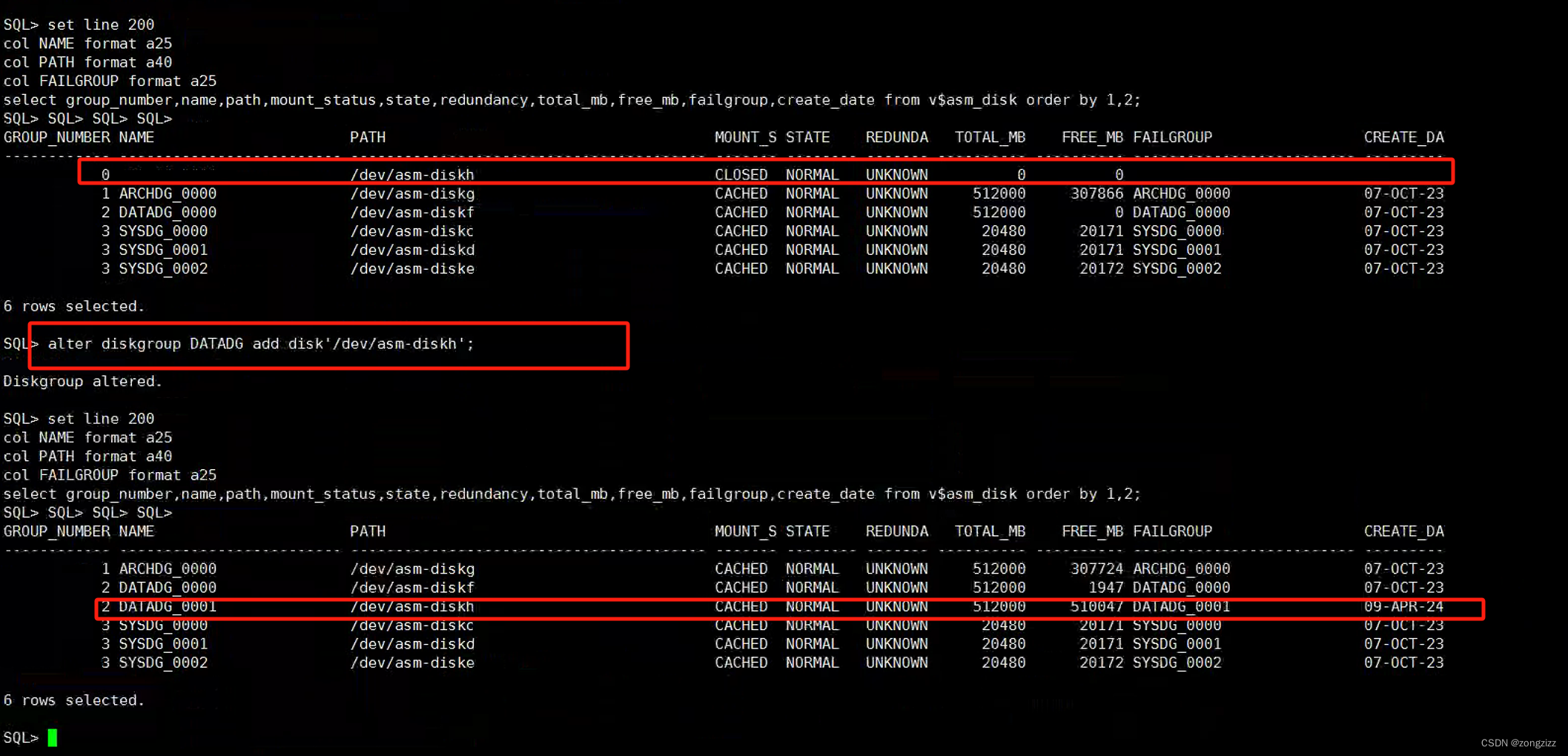The height and width of the screenshot is (756, 1568).
Task: Click 'set line 200' following 'Diskgroup altered.'
Action: coord(101,419)
